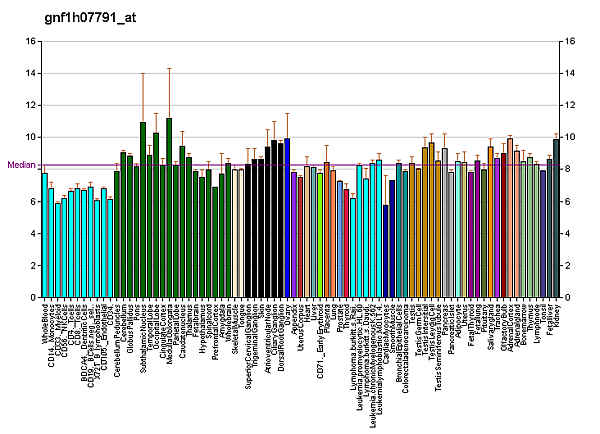600x434 pixels.
Task: Click the tallest green CingulateCortex bar
Action: click(x=169, y=208)
